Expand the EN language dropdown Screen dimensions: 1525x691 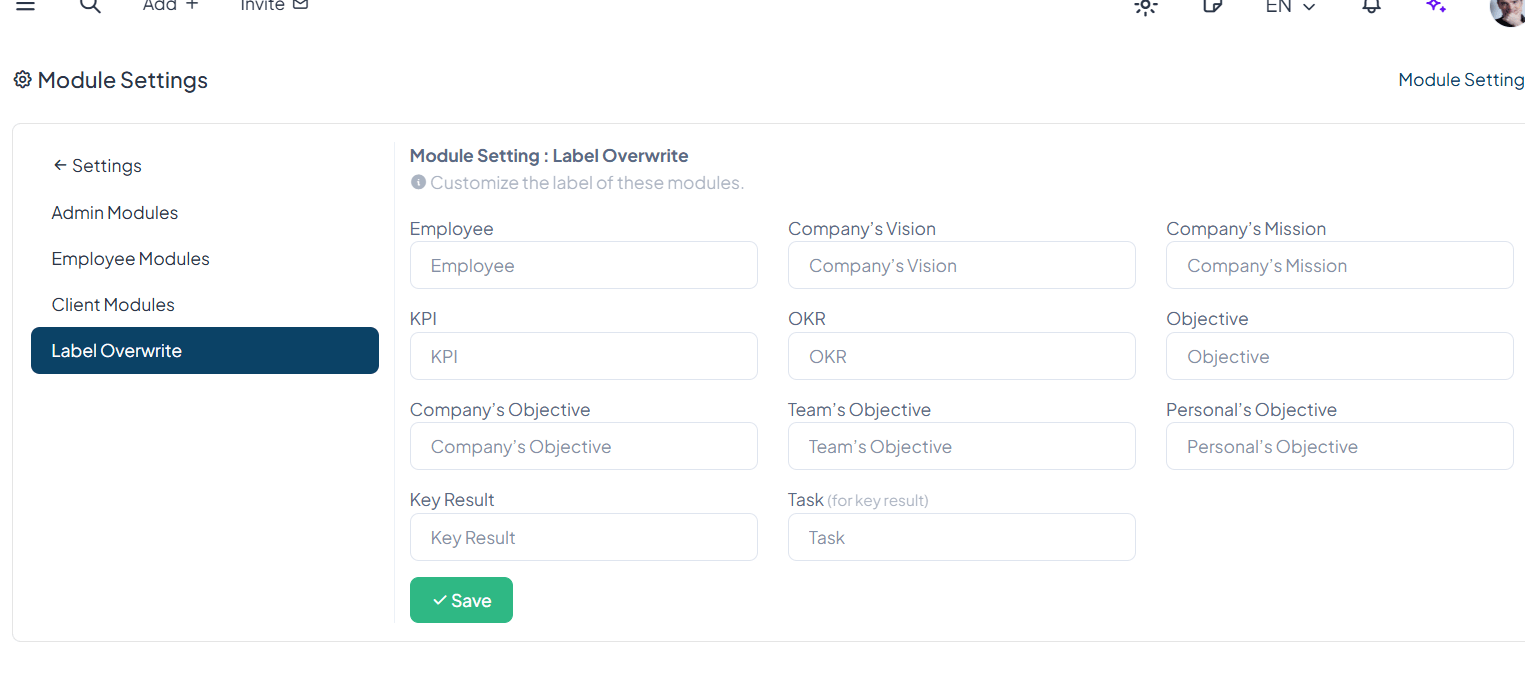click(1290, 7)
